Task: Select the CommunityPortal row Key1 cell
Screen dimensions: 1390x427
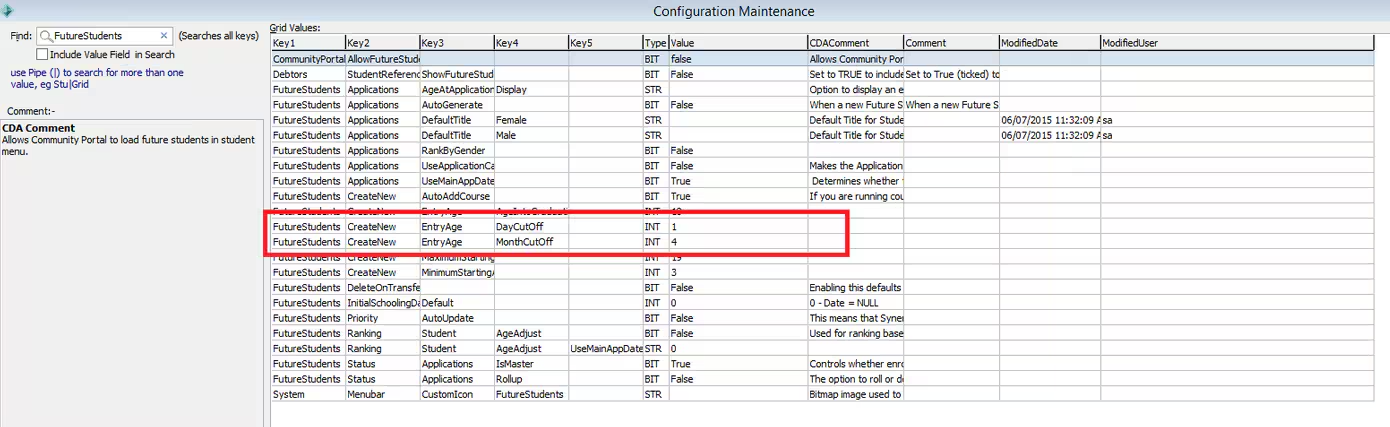Action: click(x=308, y=59)
